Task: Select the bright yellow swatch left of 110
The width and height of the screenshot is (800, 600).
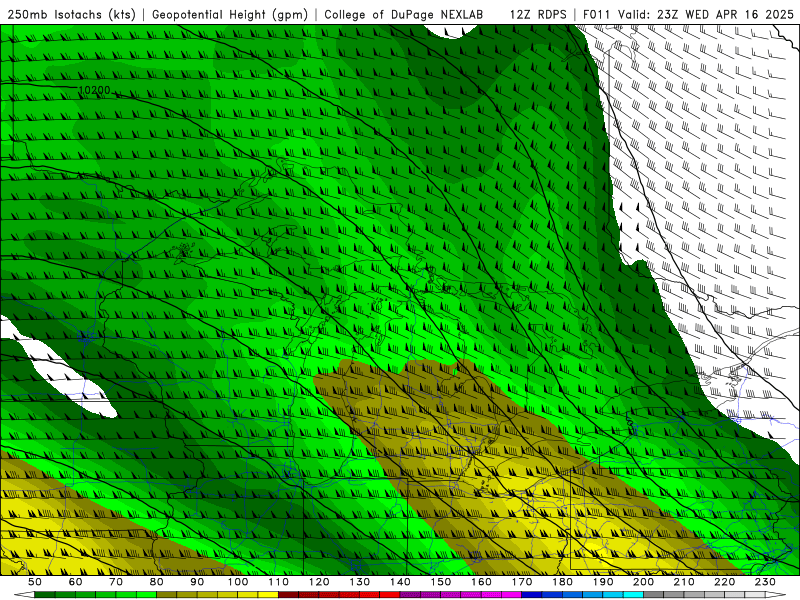Action: click(268, 595)
